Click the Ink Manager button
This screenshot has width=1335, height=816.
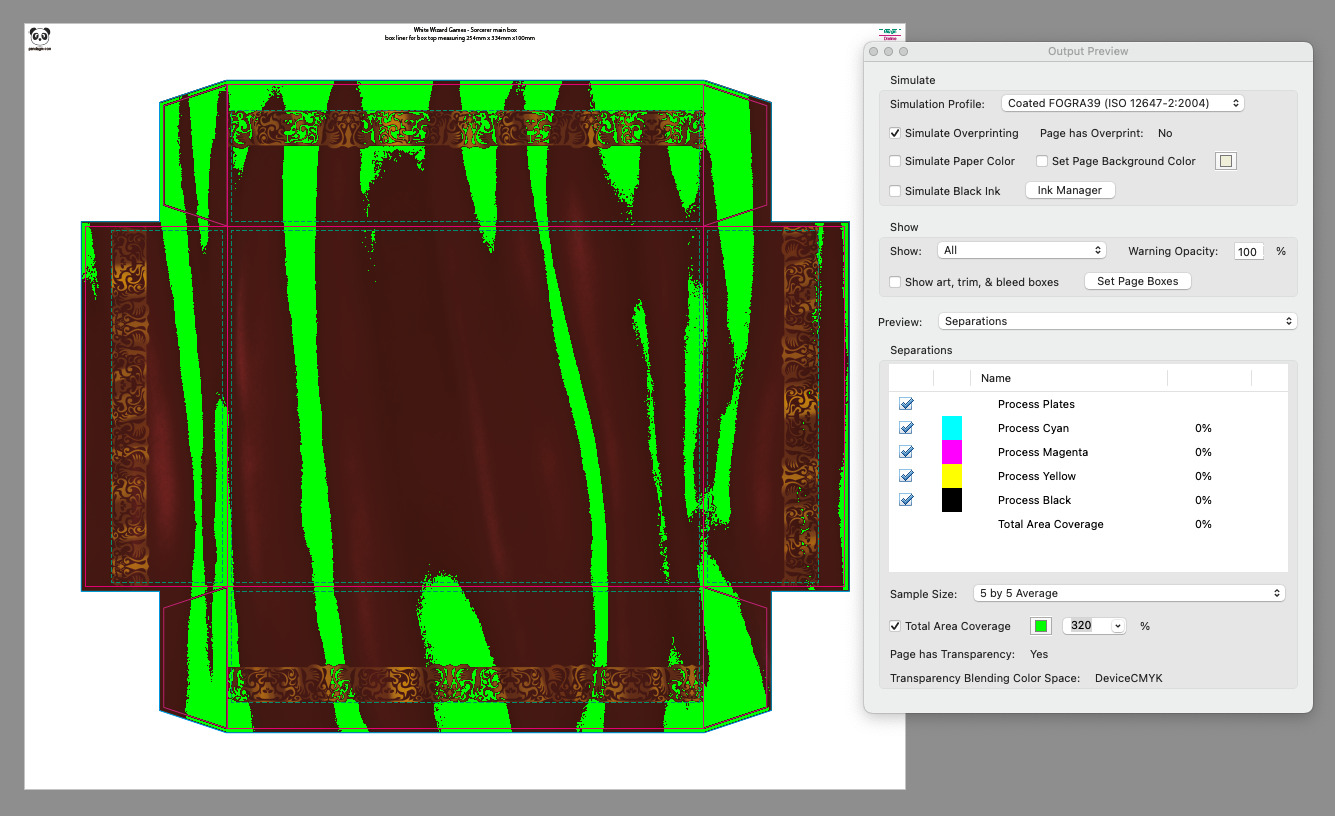click(x=1069, y=190)
